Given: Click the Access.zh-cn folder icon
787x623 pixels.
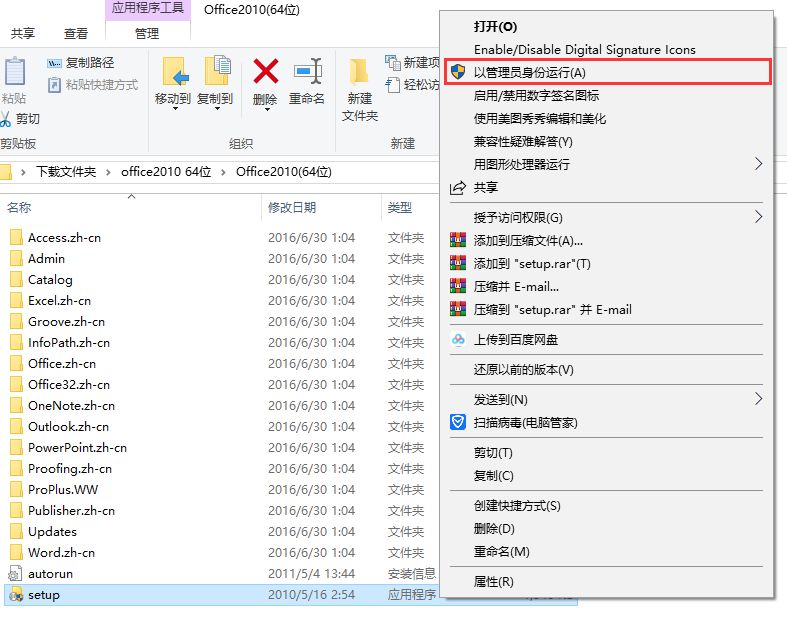Looking at the screenshot, I should click(16, 237).
